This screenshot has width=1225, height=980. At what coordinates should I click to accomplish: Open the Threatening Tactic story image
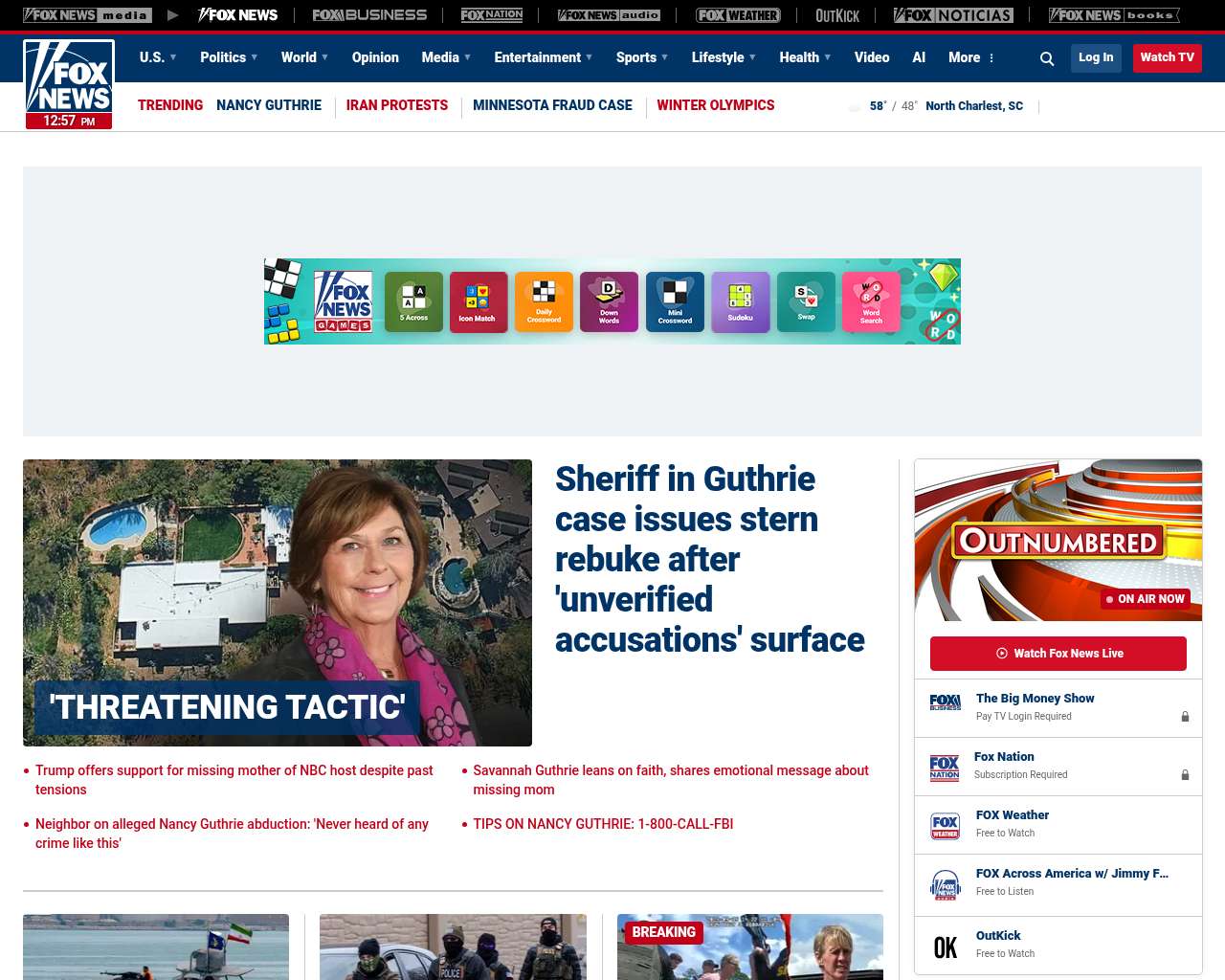pyautogui.click(x=278, y=602)
